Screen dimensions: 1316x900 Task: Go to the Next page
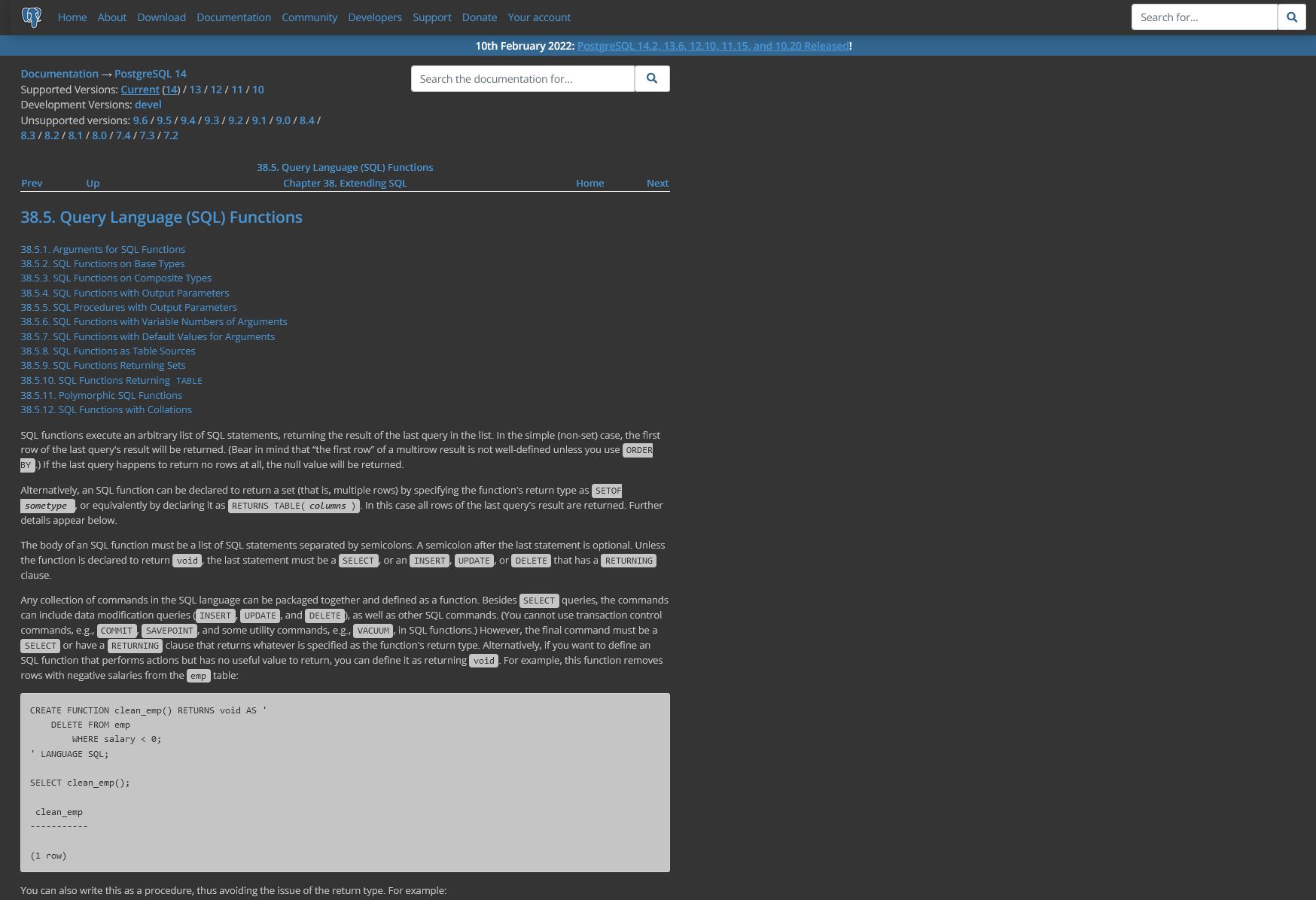point(657,183)
